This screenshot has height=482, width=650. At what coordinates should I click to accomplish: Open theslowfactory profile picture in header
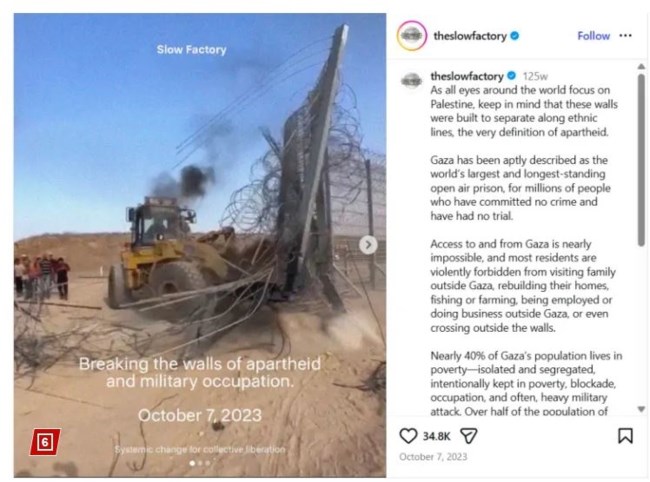[x=412, y=36]
